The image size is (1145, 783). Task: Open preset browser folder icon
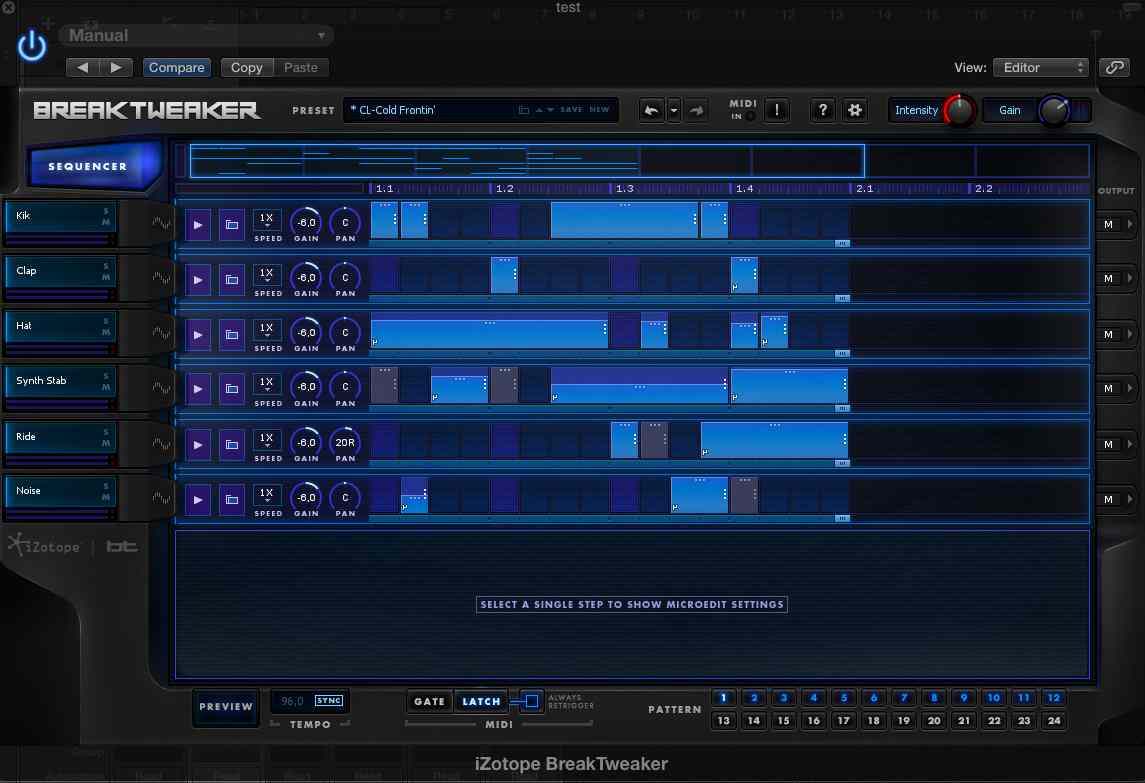[x=524, y=110]
